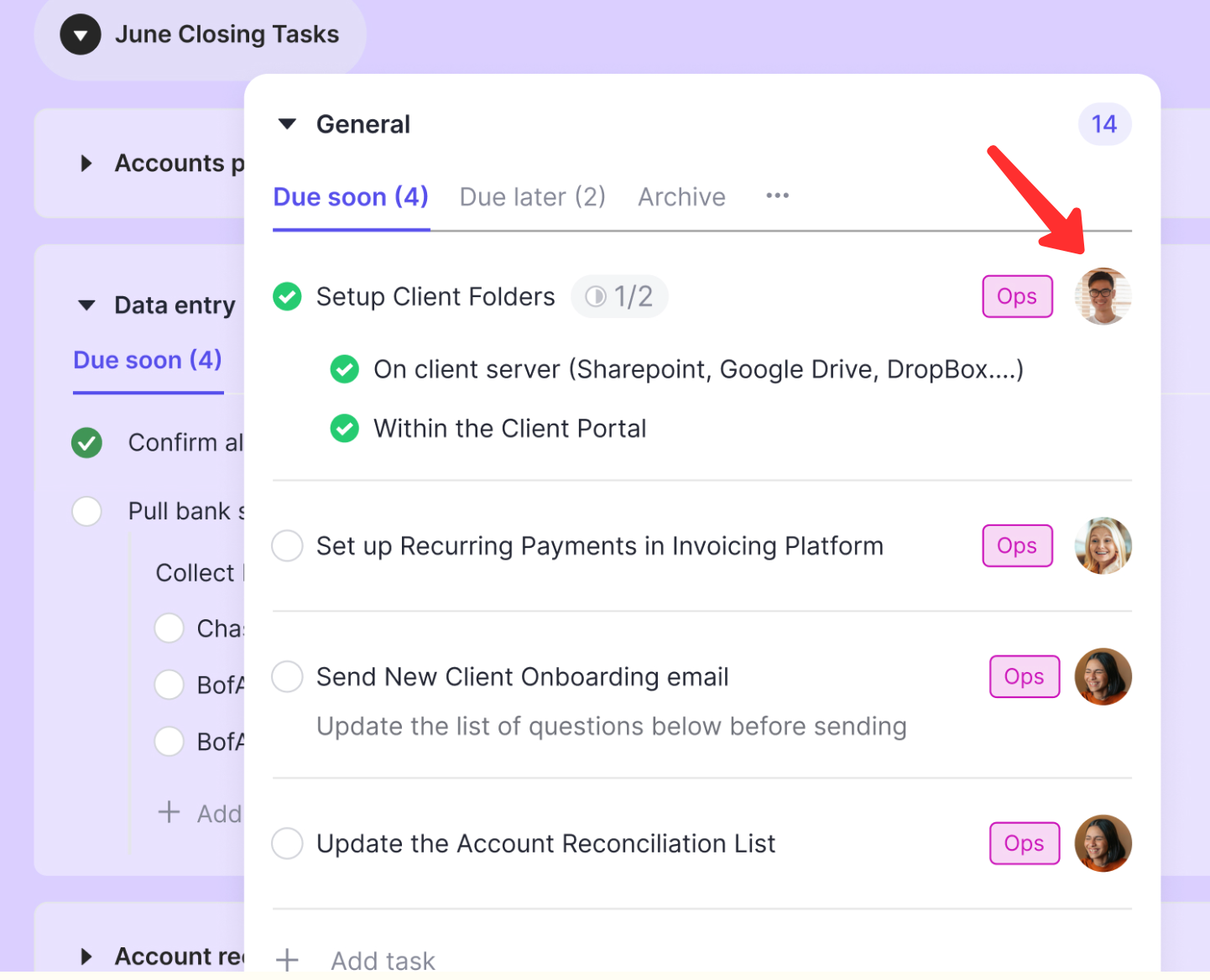Click the Add task button
The image size is (1210, 980).
click(383, 960)
